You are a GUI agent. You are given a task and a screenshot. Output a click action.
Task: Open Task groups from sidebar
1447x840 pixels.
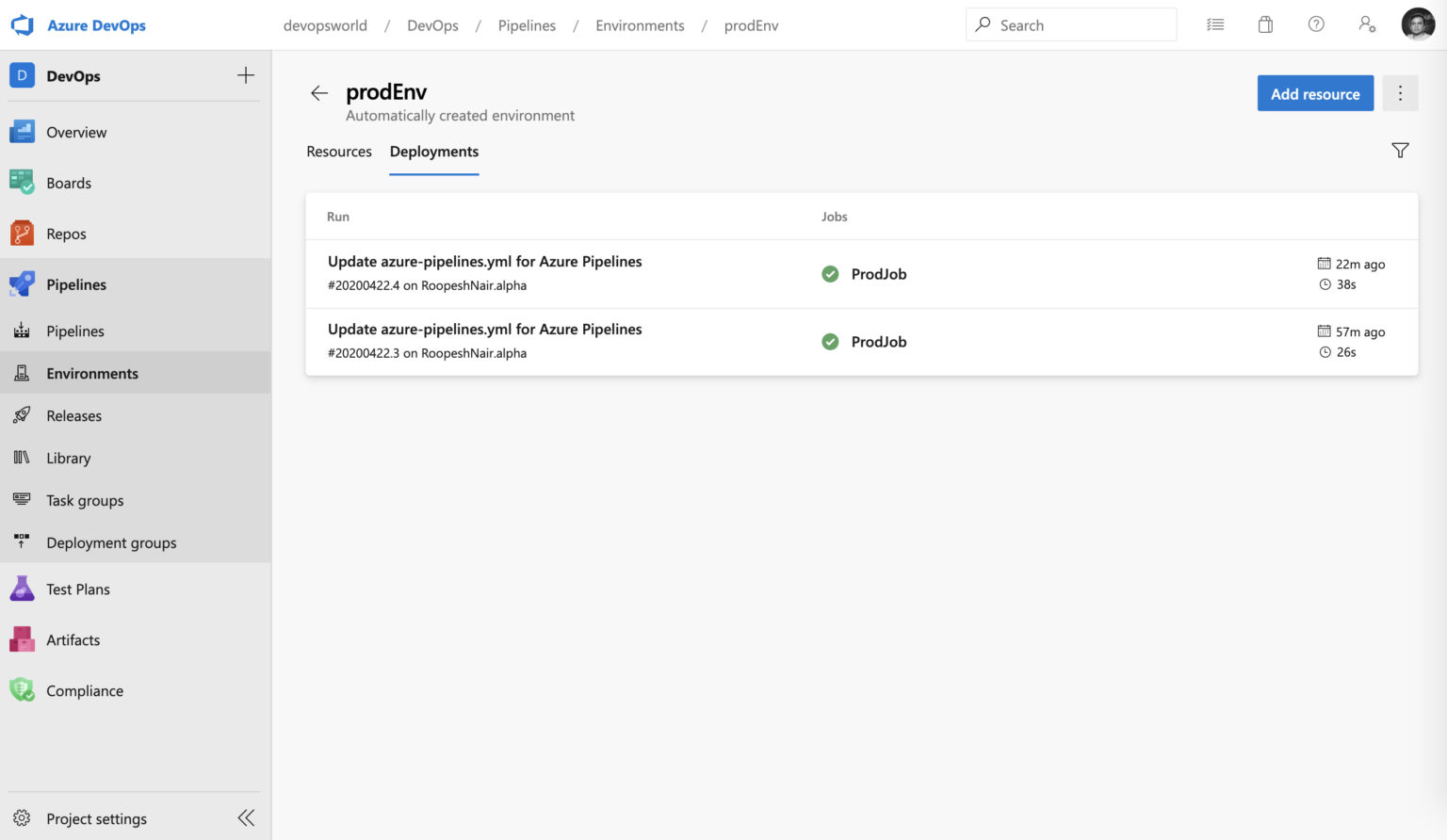pyautogui.click(x=85, y=500)
